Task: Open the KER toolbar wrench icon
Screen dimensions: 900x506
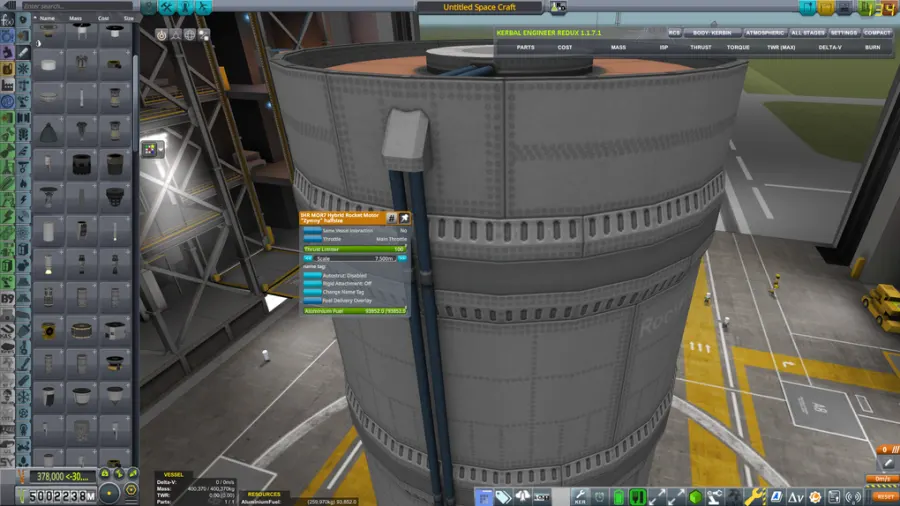Action: (580, 496)
